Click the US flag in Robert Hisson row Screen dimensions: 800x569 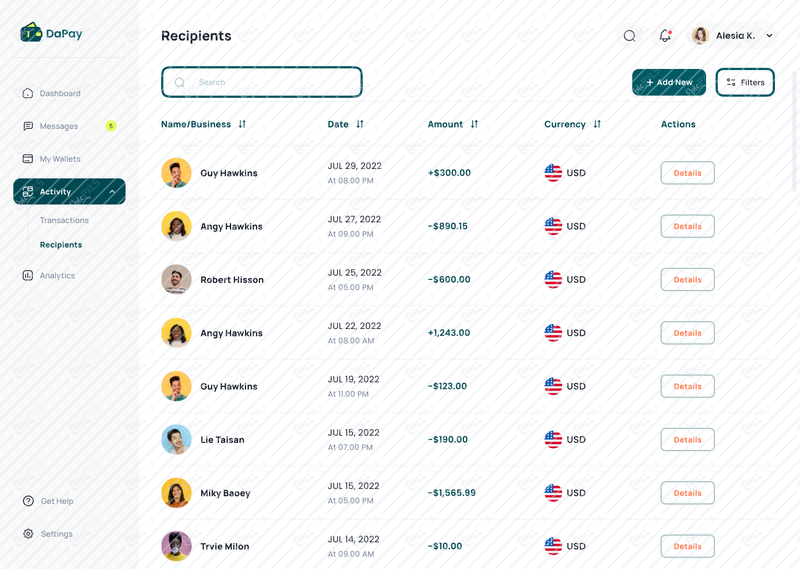pyautogui.click(x=553, y=280)
